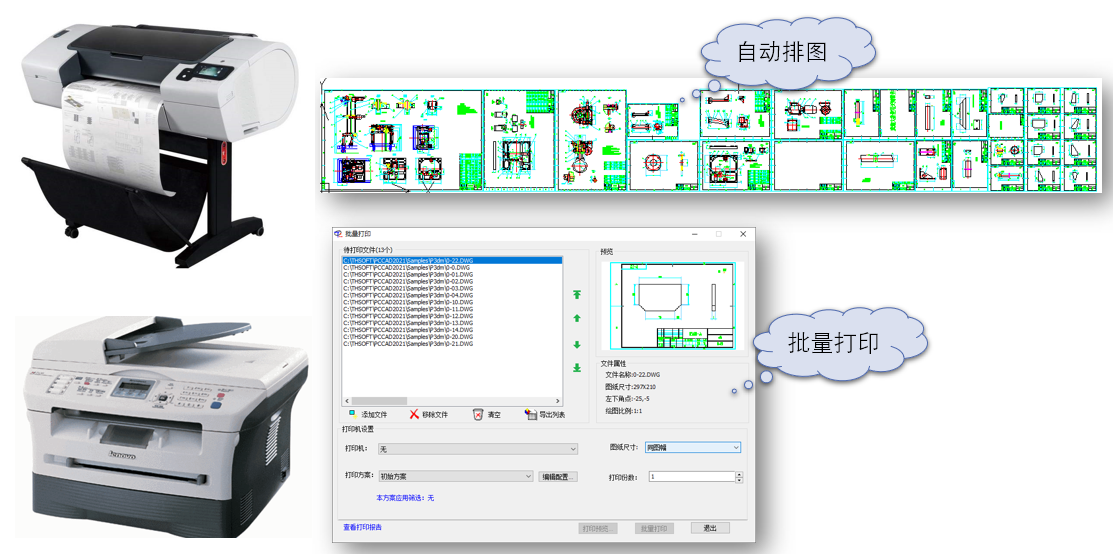Click the 添加文件 add file icon
The width and height of the screenshot is (1113, 554).
[353, 414]
